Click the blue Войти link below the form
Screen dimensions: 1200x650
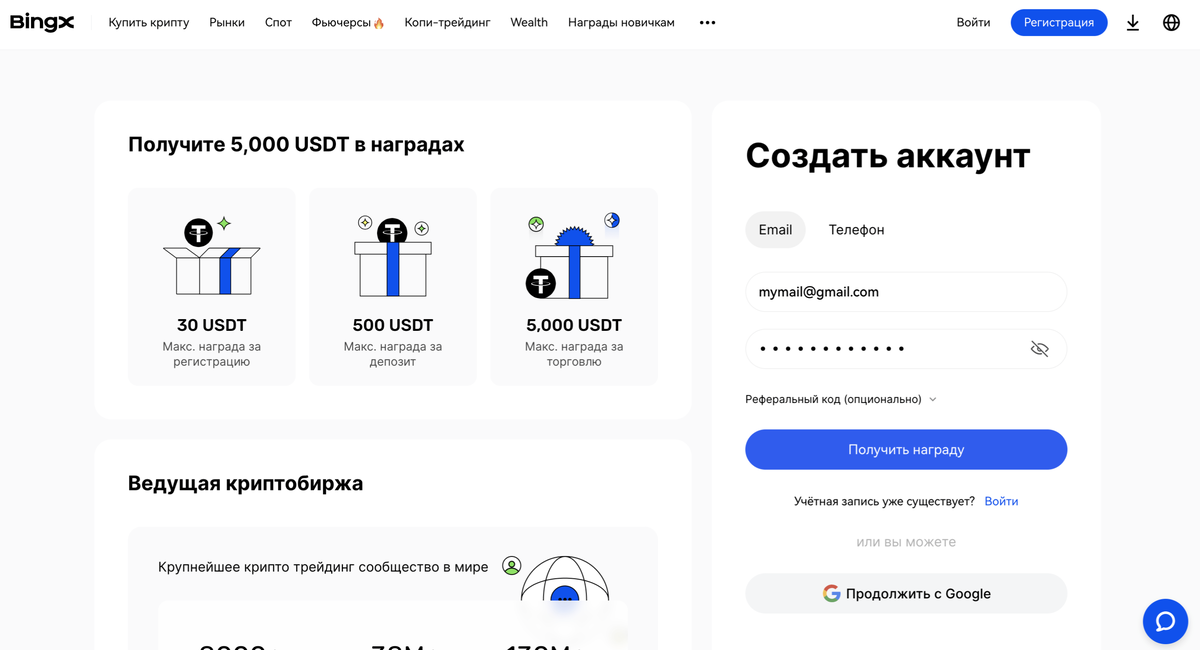point(1001,501)
